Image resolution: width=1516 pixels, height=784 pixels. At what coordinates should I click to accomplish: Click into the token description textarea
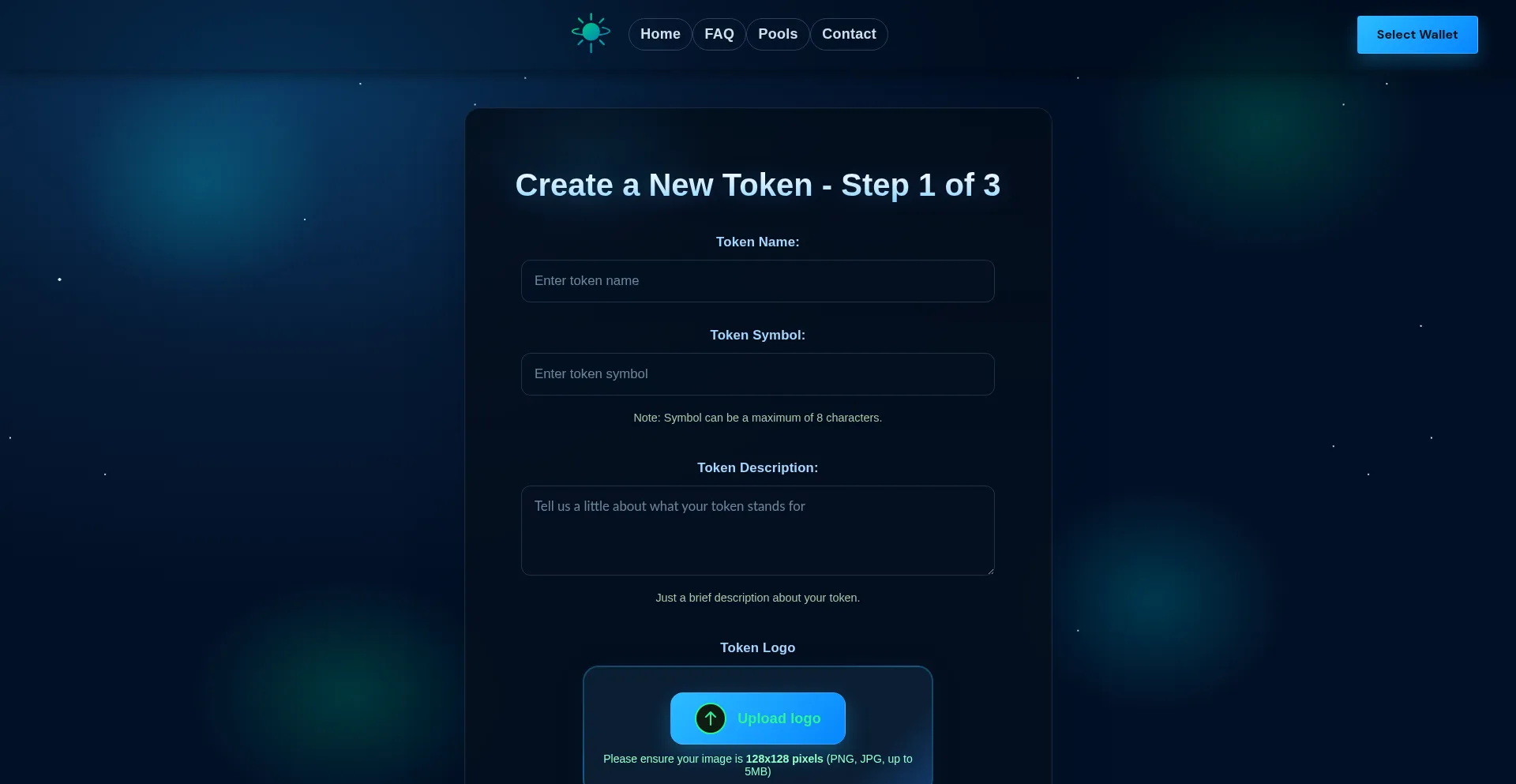point(758,531)
